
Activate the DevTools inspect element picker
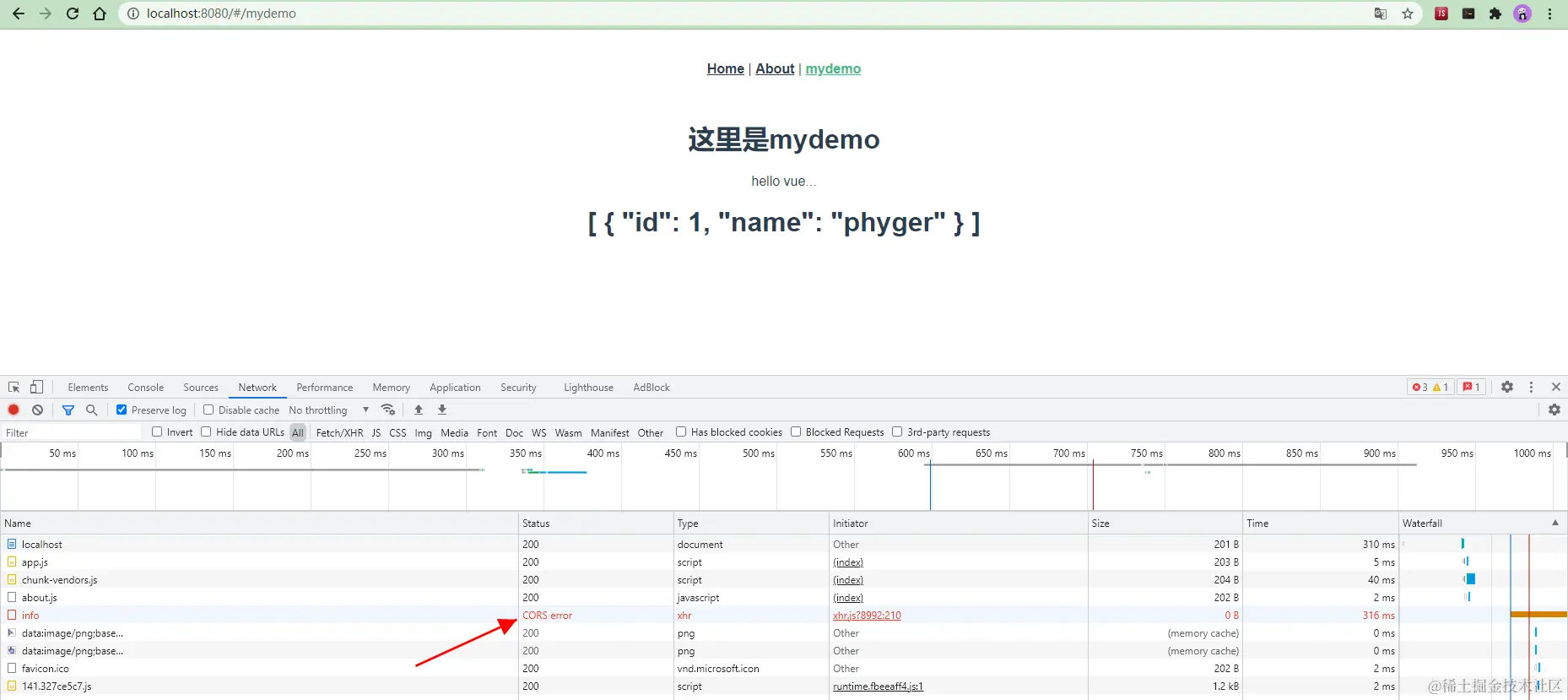[14, 388]
